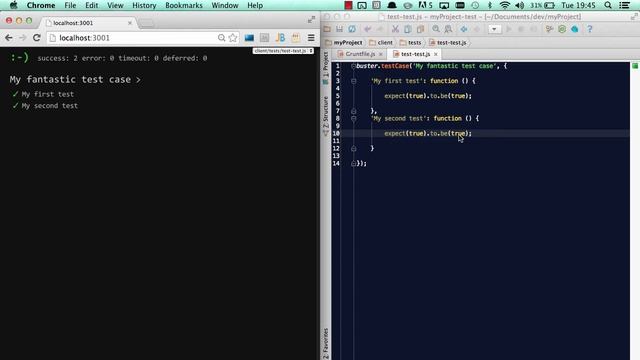Click the blue Back navigation arrow icon
640x360 pixels.
[x=464, y=29]
